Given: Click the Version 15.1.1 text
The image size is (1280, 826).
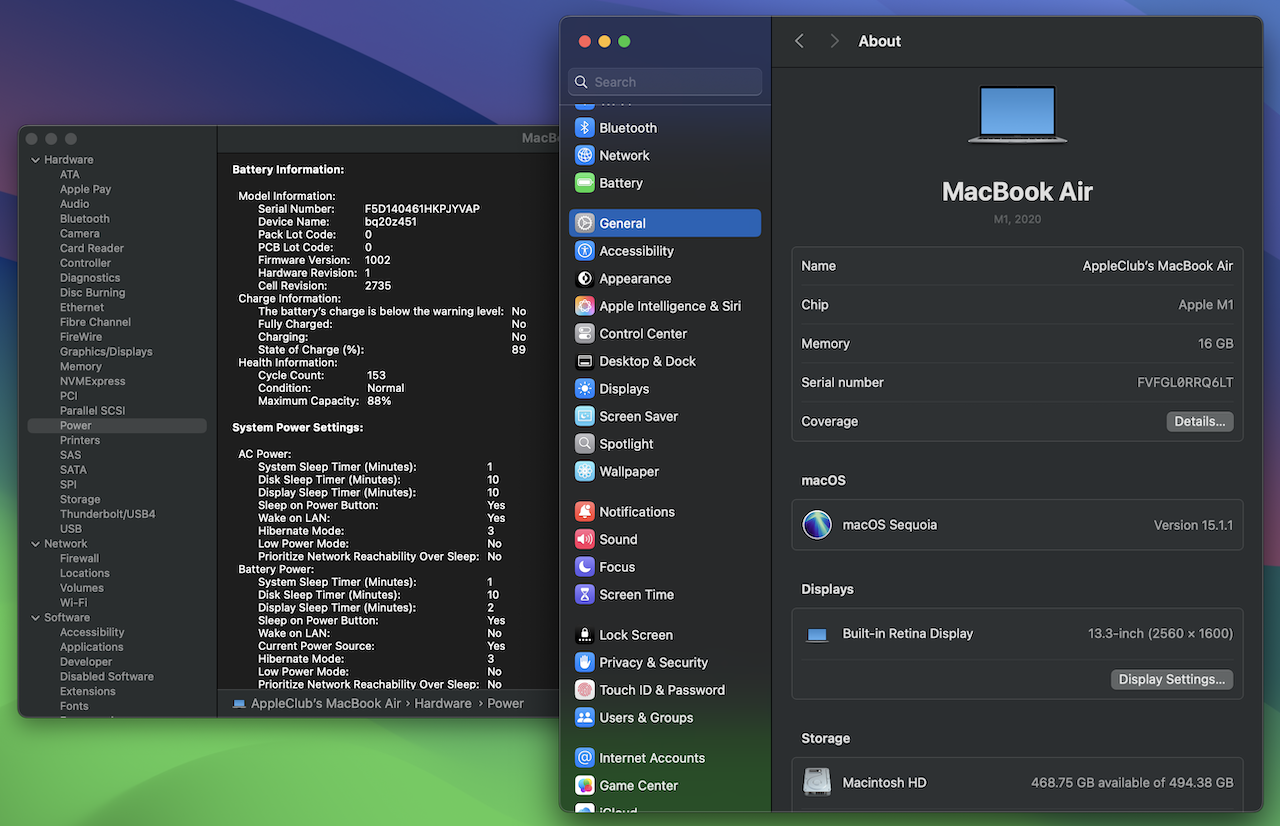Looking at the screenshot, I should click(x=1193, y=525).
